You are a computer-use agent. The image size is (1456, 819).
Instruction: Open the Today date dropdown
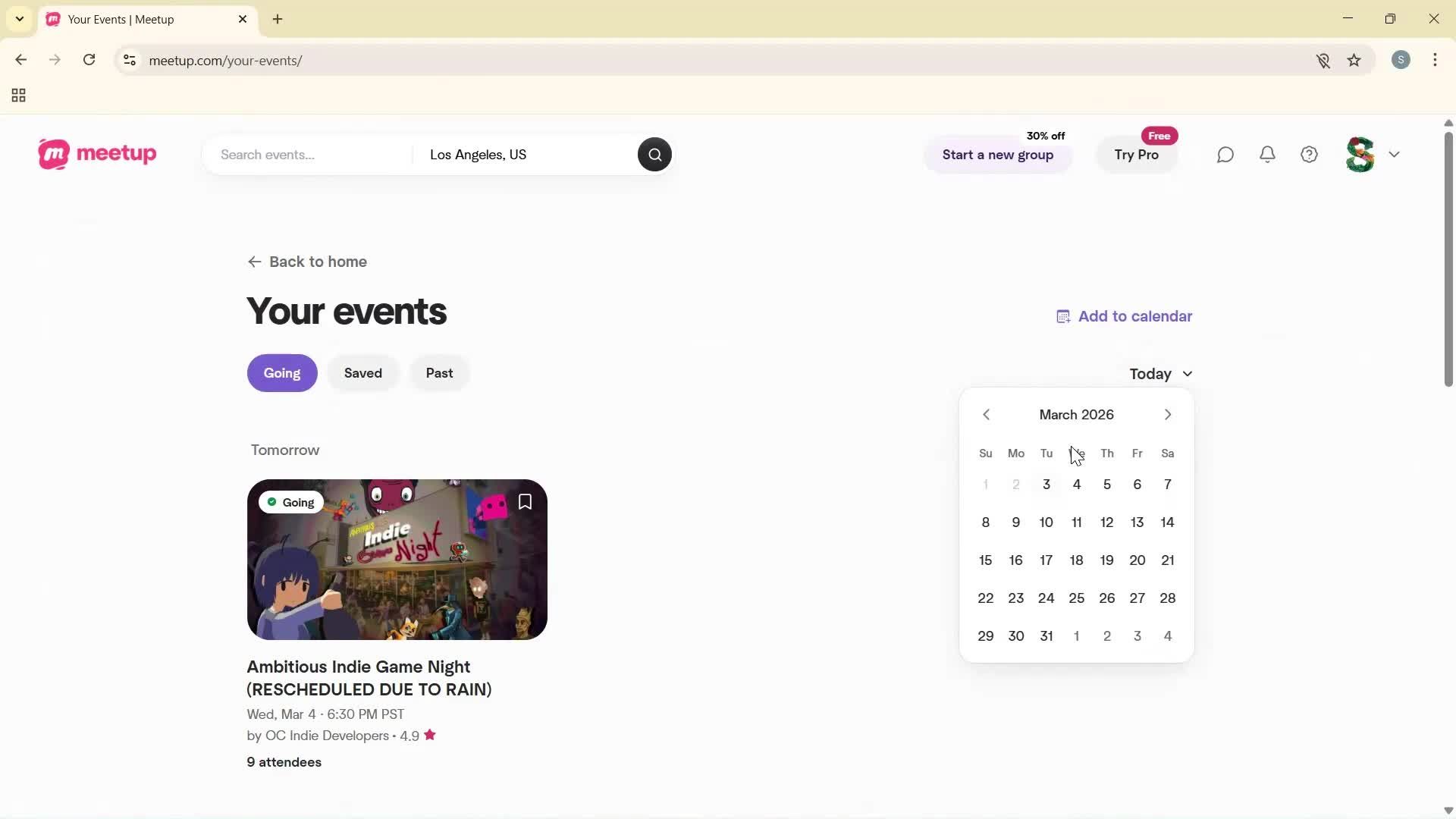[1159, 373]
